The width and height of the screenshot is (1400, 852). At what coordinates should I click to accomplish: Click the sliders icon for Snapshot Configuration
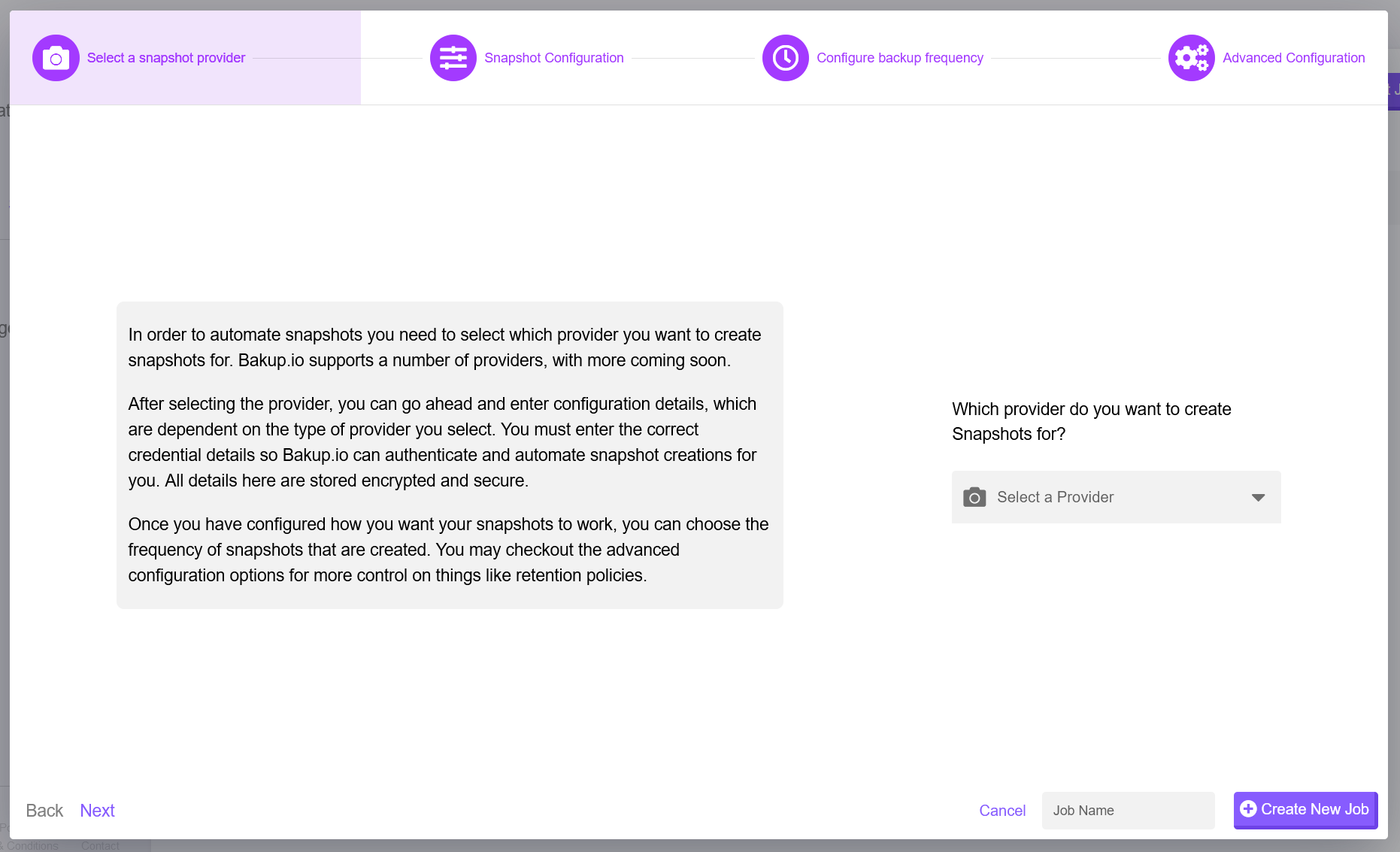point(453,58)
